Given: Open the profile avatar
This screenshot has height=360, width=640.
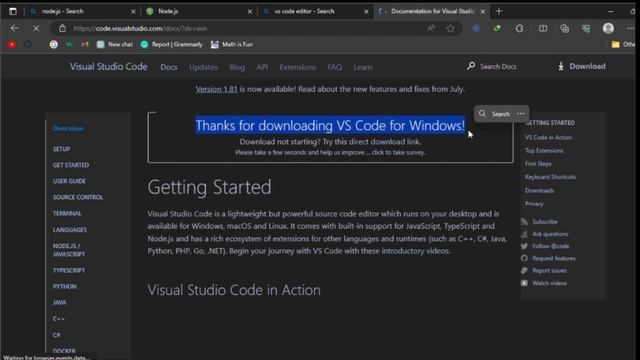Looking at the screenshot, I should coord(608,28).
